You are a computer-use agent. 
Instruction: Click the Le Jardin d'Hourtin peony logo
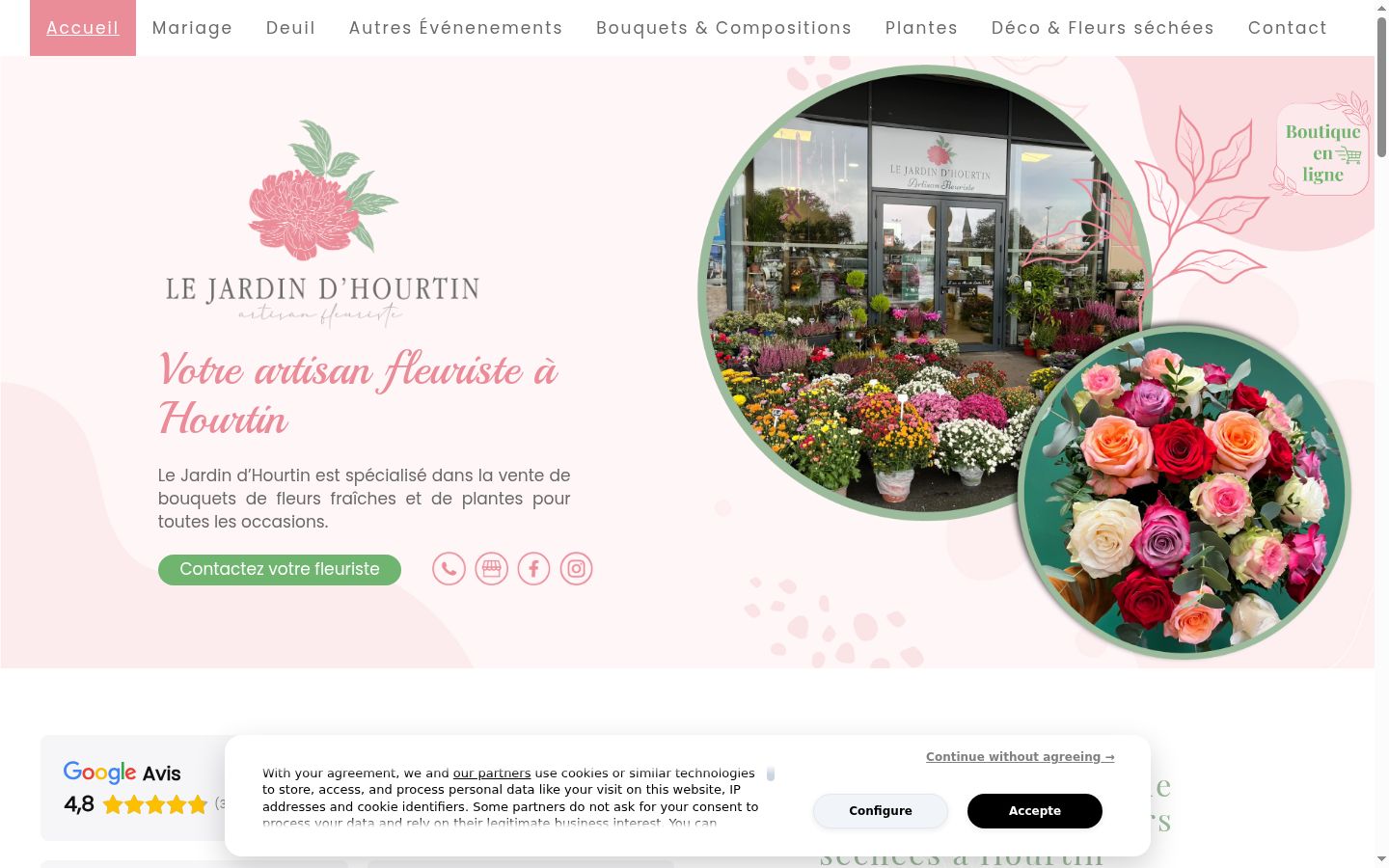pyautogui.click(x=322, y=224)
